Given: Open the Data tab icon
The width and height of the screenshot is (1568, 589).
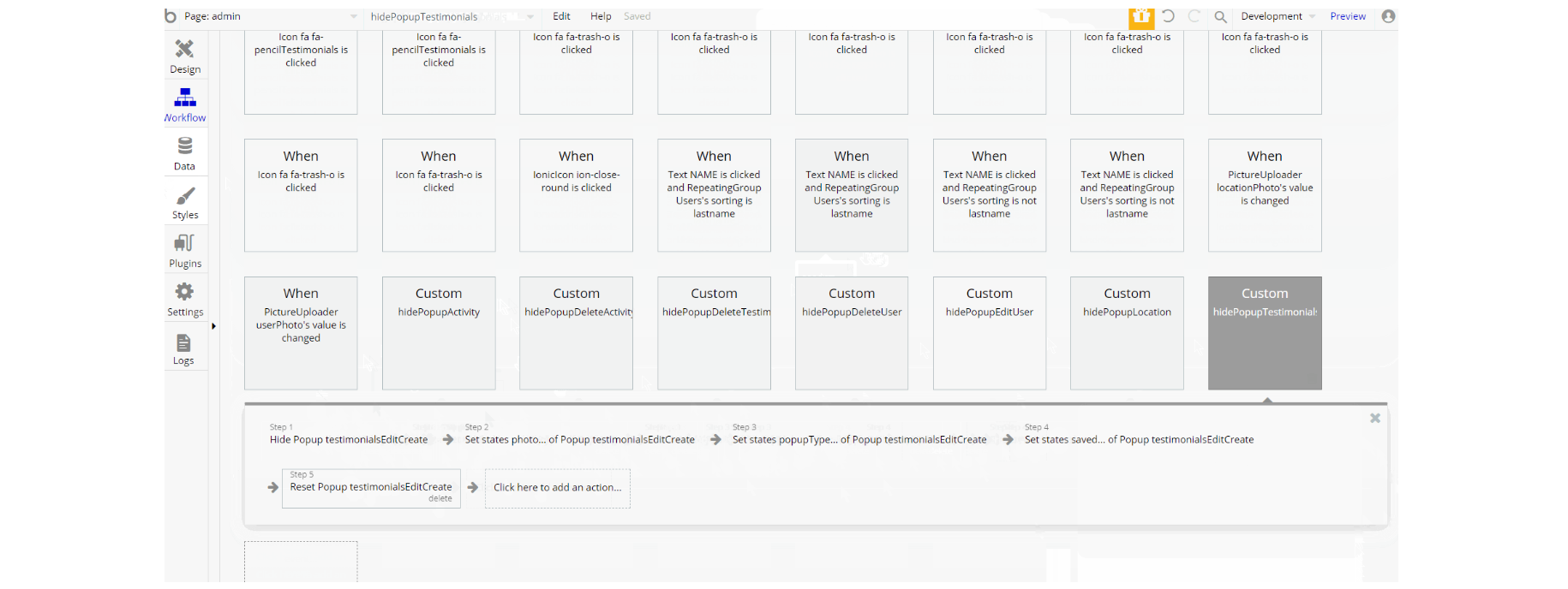Looking at the screenshot, I should pyautogui.click(x=184, y=146).
